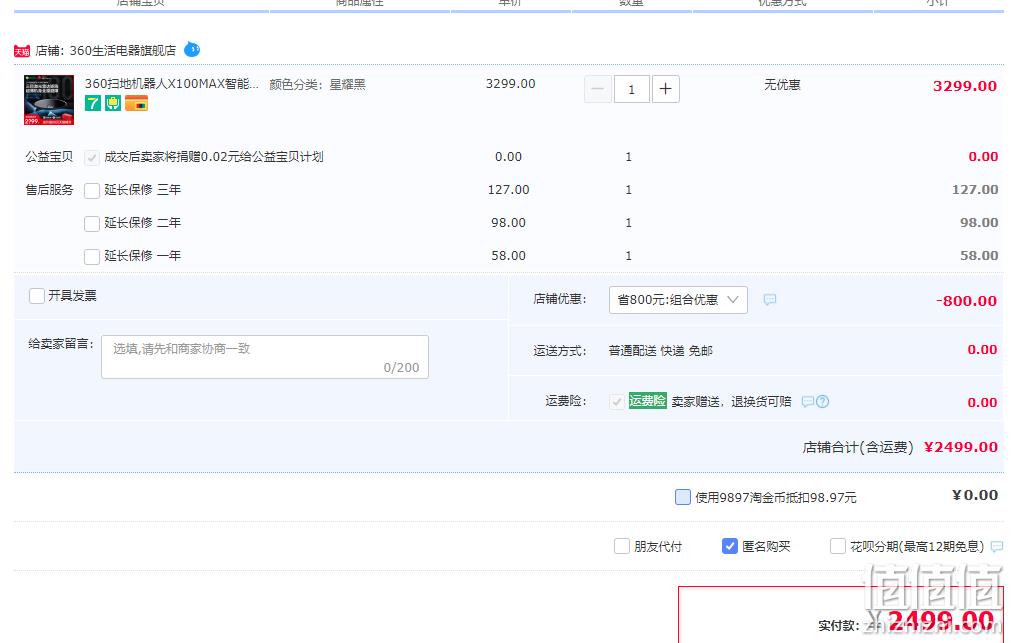The image size is (1012, 643).
Task: Click the 给卖家留言 message text box
Action: [x=265, y=357]
